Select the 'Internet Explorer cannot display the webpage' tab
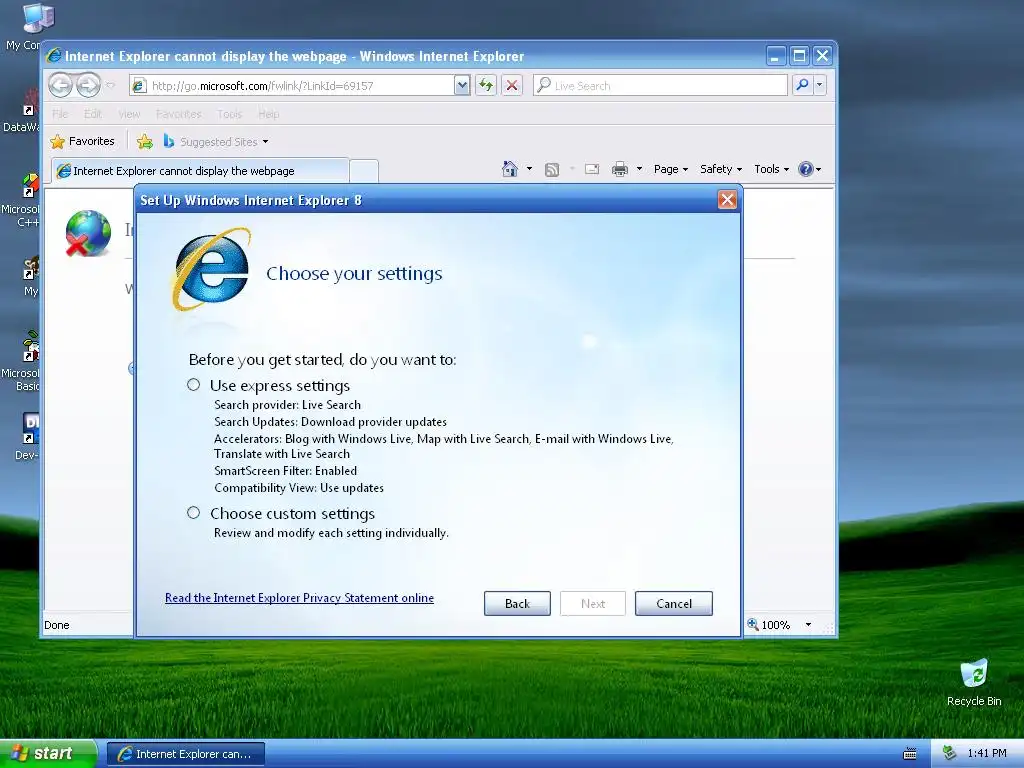The height and width of the screenshot is (768, 1024). coord(200,170)
